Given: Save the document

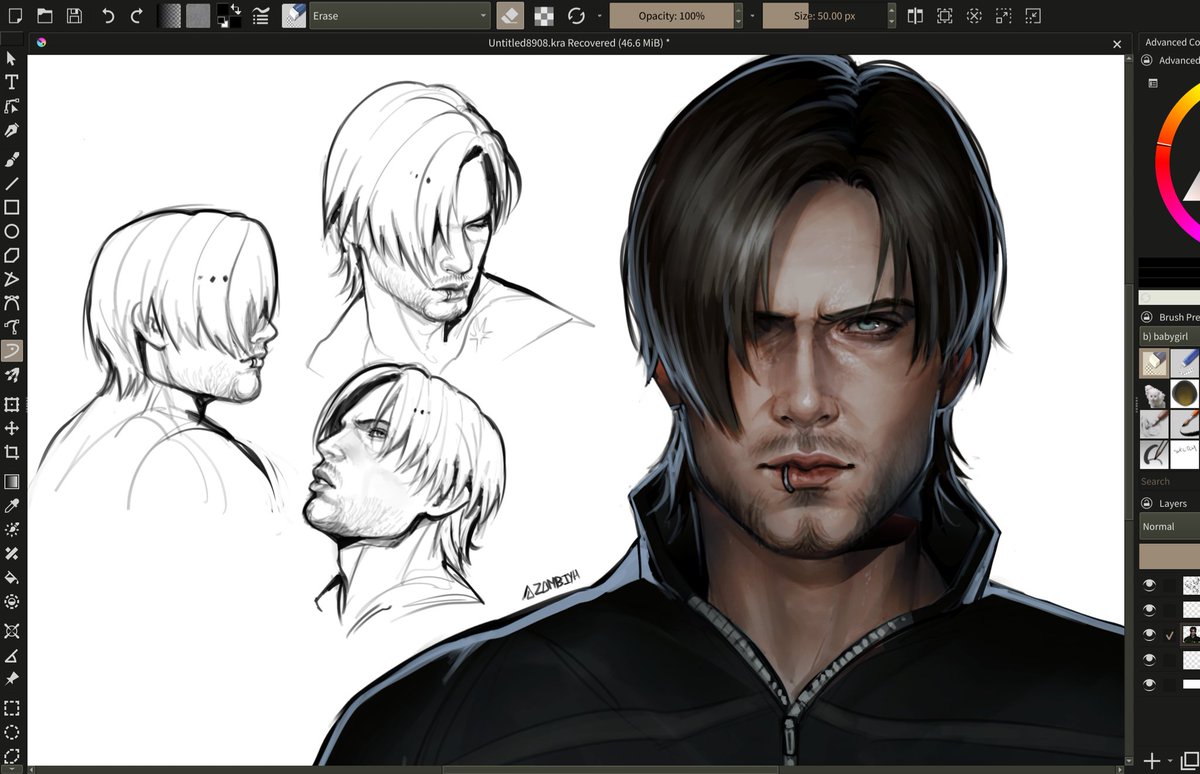Looking at the screenshot, I should 74,16.
